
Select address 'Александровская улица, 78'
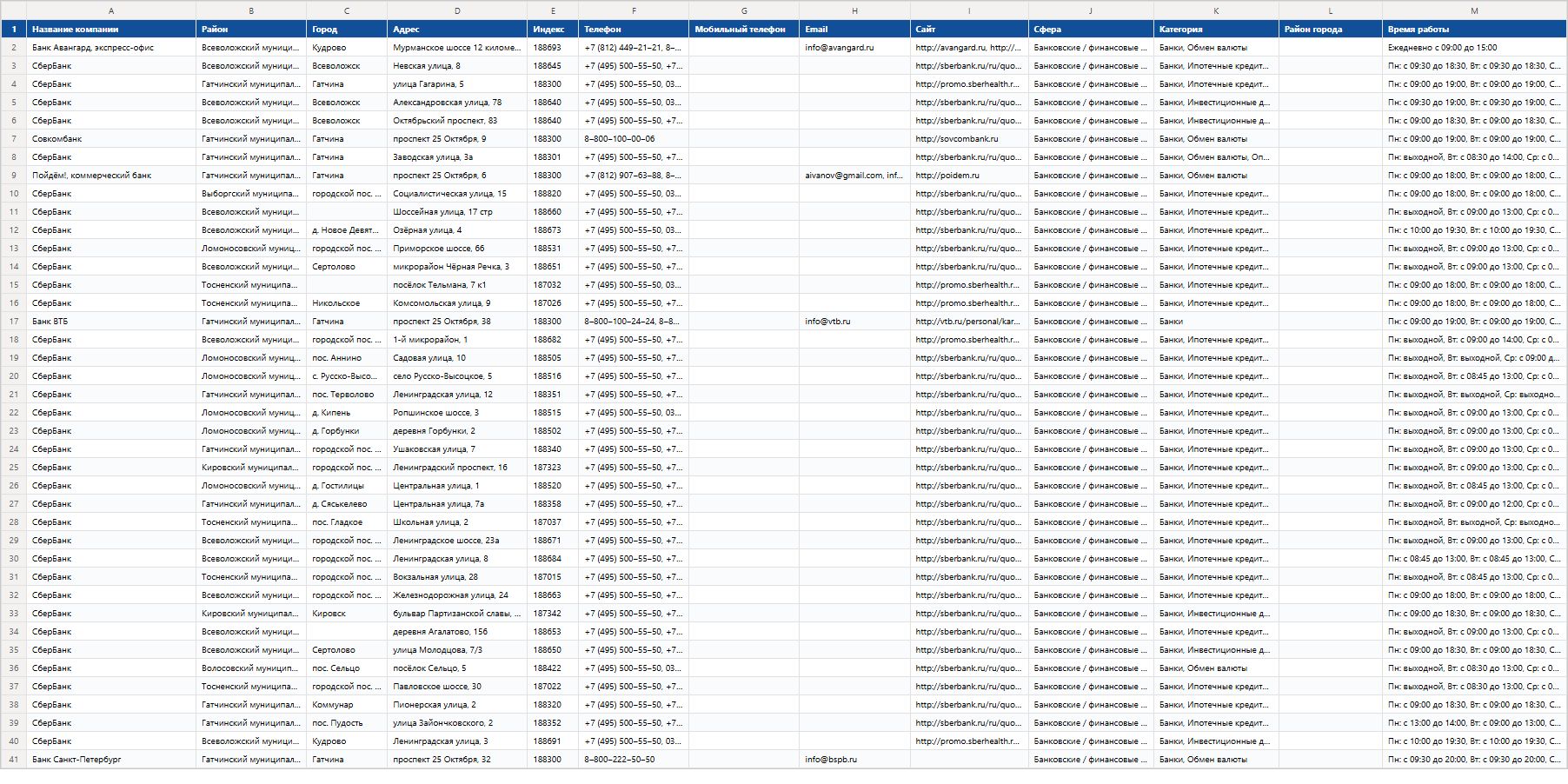point(457,103)
